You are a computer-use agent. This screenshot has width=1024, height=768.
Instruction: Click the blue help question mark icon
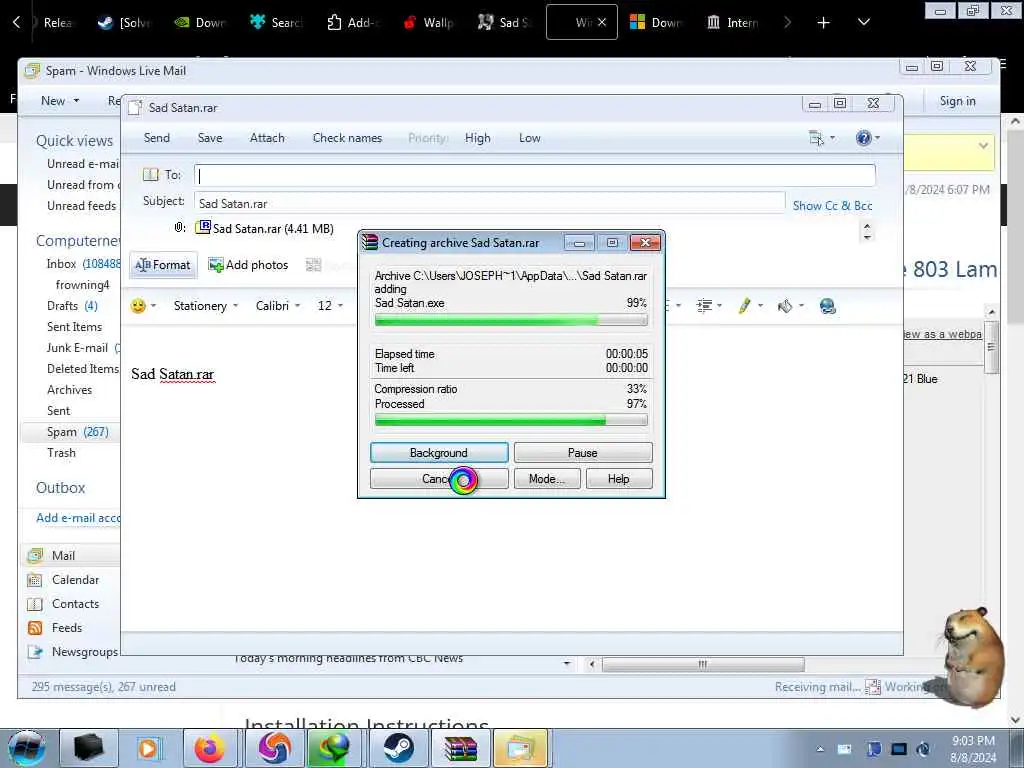click(x=863, y=138)
